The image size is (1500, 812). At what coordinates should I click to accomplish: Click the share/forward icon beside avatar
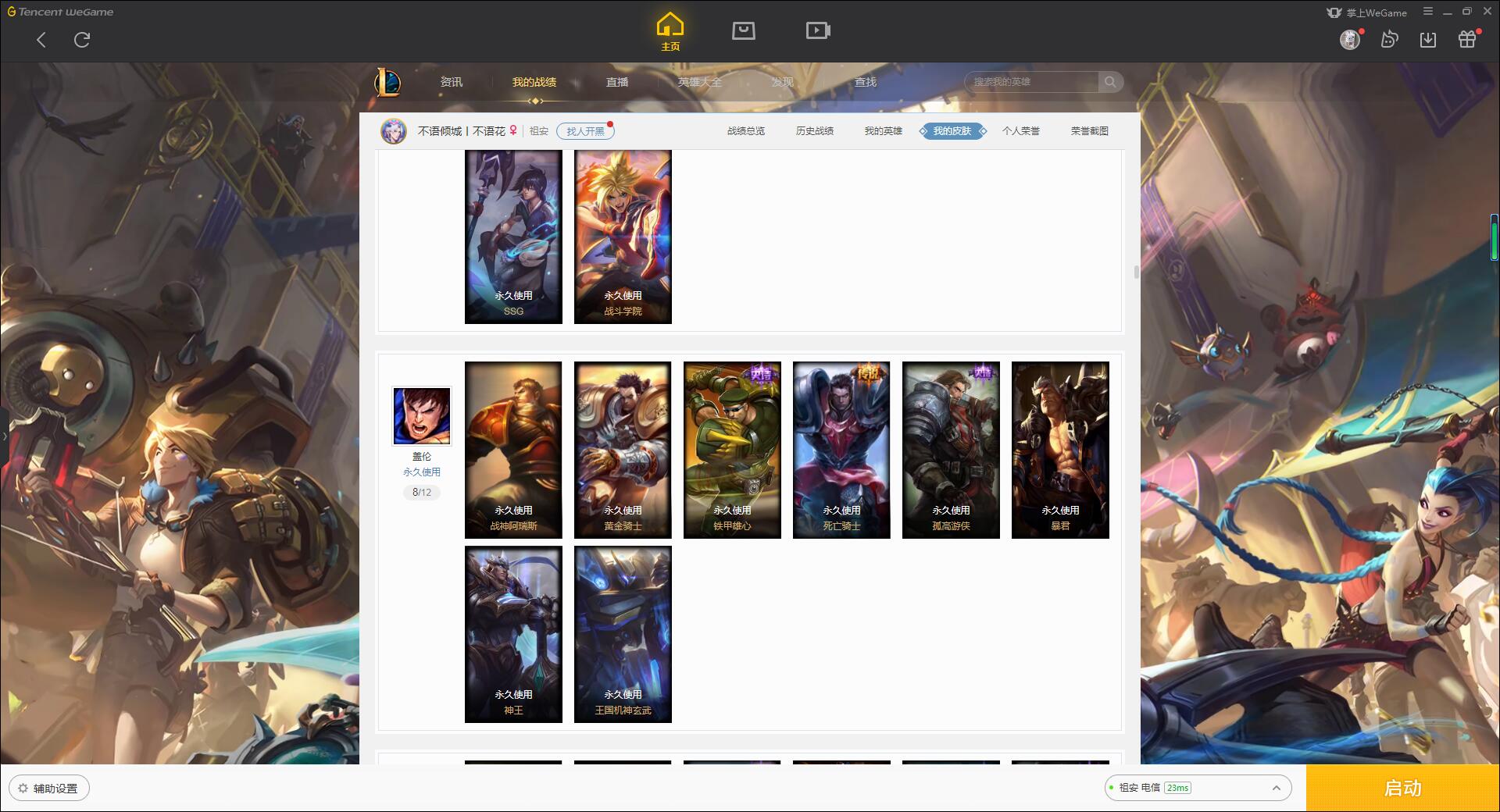coord(1389,39)
